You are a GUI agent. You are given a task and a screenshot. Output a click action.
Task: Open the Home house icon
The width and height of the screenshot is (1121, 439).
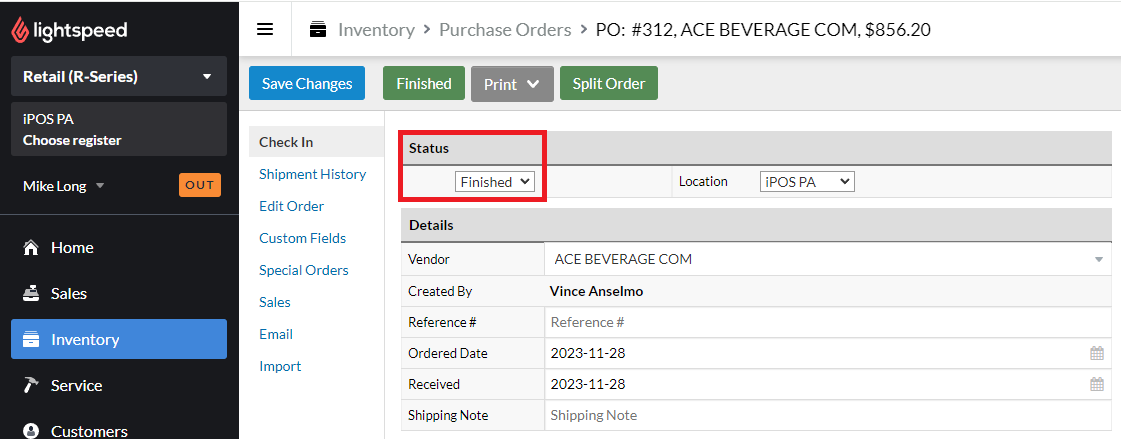(x=31, y=247)
